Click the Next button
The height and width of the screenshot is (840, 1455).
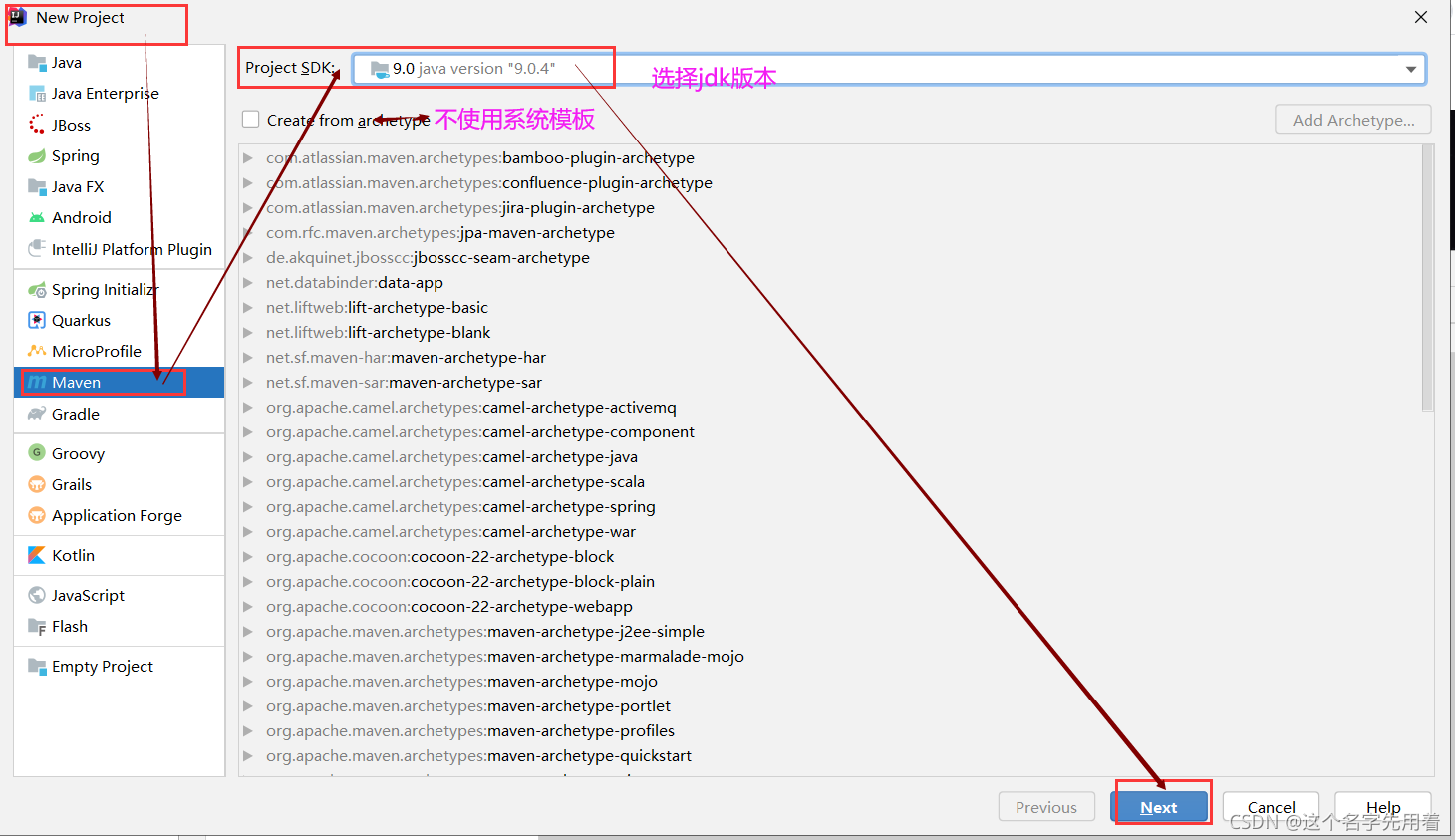pyautogui.click(x=1159, y=806)
